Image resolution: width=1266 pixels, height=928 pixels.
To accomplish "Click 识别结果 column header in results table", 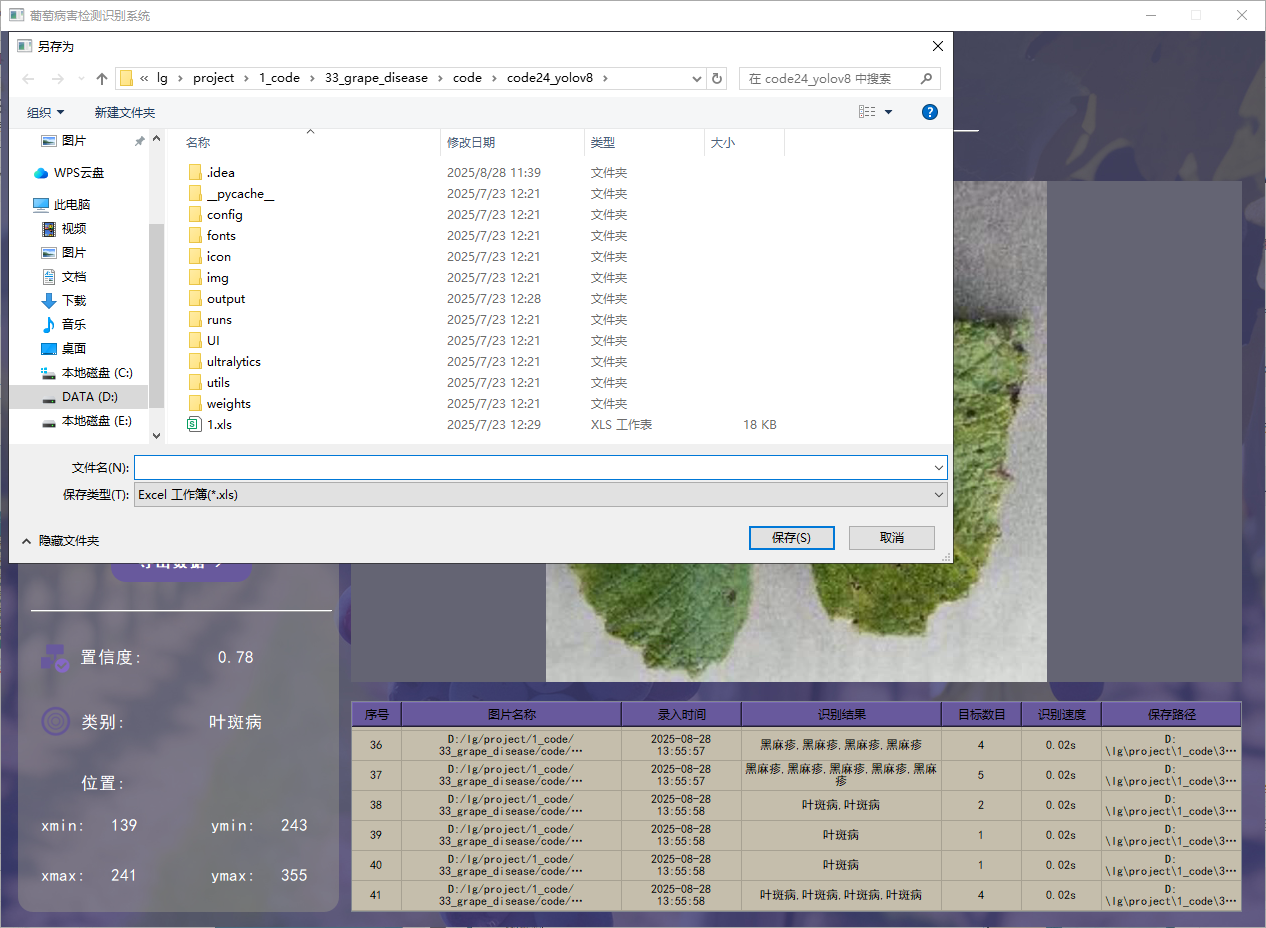I will (x=842, y=714).
